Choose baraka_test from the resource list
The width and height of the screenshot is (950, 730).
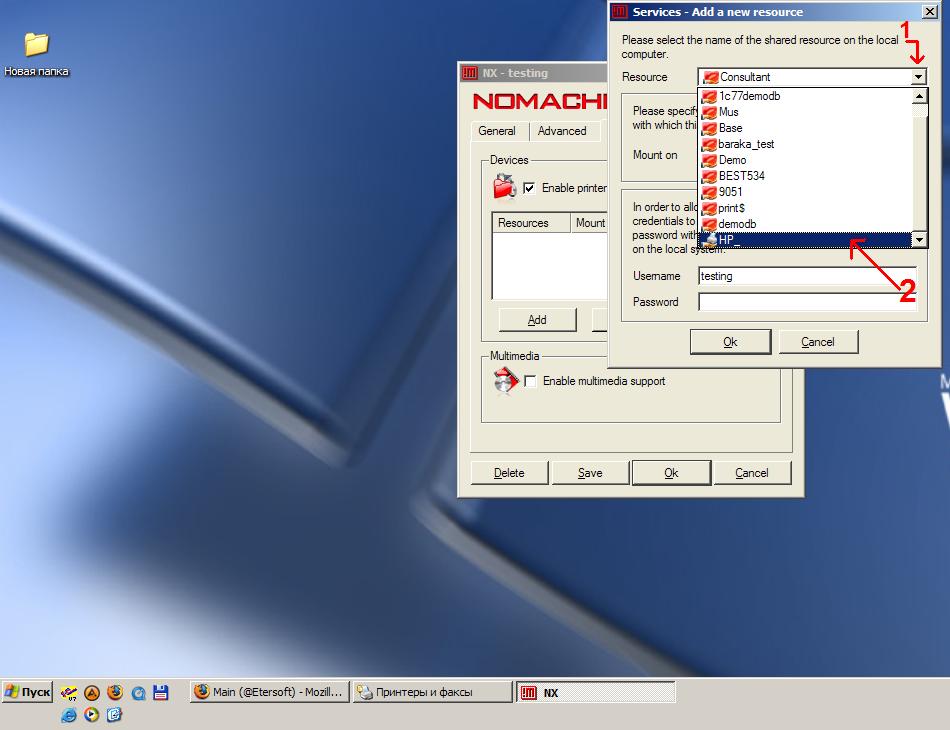click(746, 144)
